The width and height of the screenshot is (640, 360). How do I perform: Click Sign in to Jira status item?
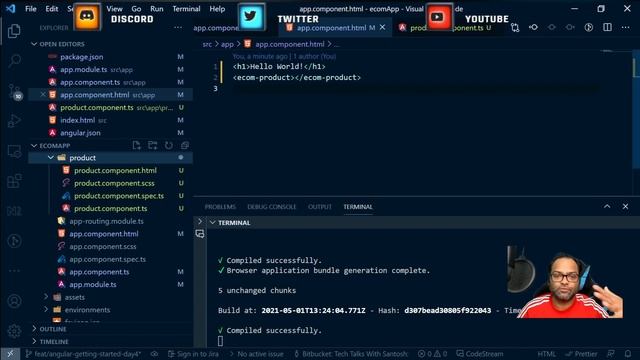click(x=193, y=354)
